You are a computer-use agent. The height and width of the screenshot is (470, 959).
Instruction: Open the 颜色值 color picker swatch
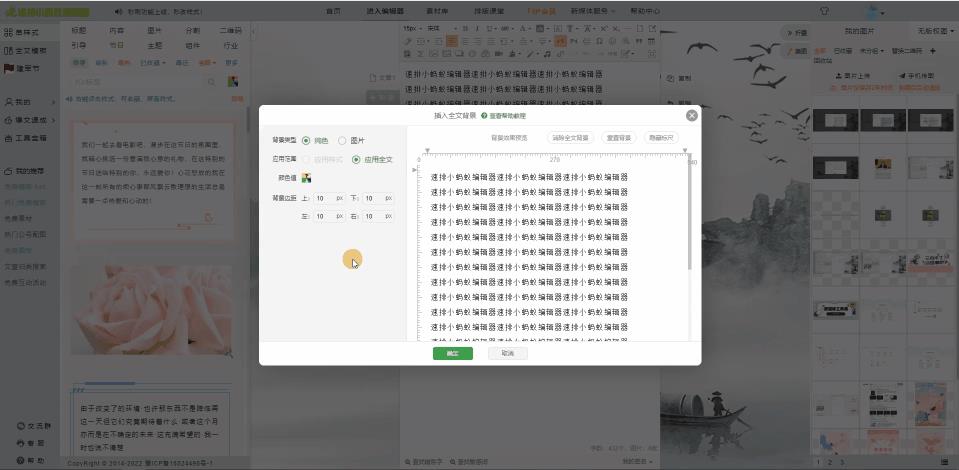click(307, 178)
